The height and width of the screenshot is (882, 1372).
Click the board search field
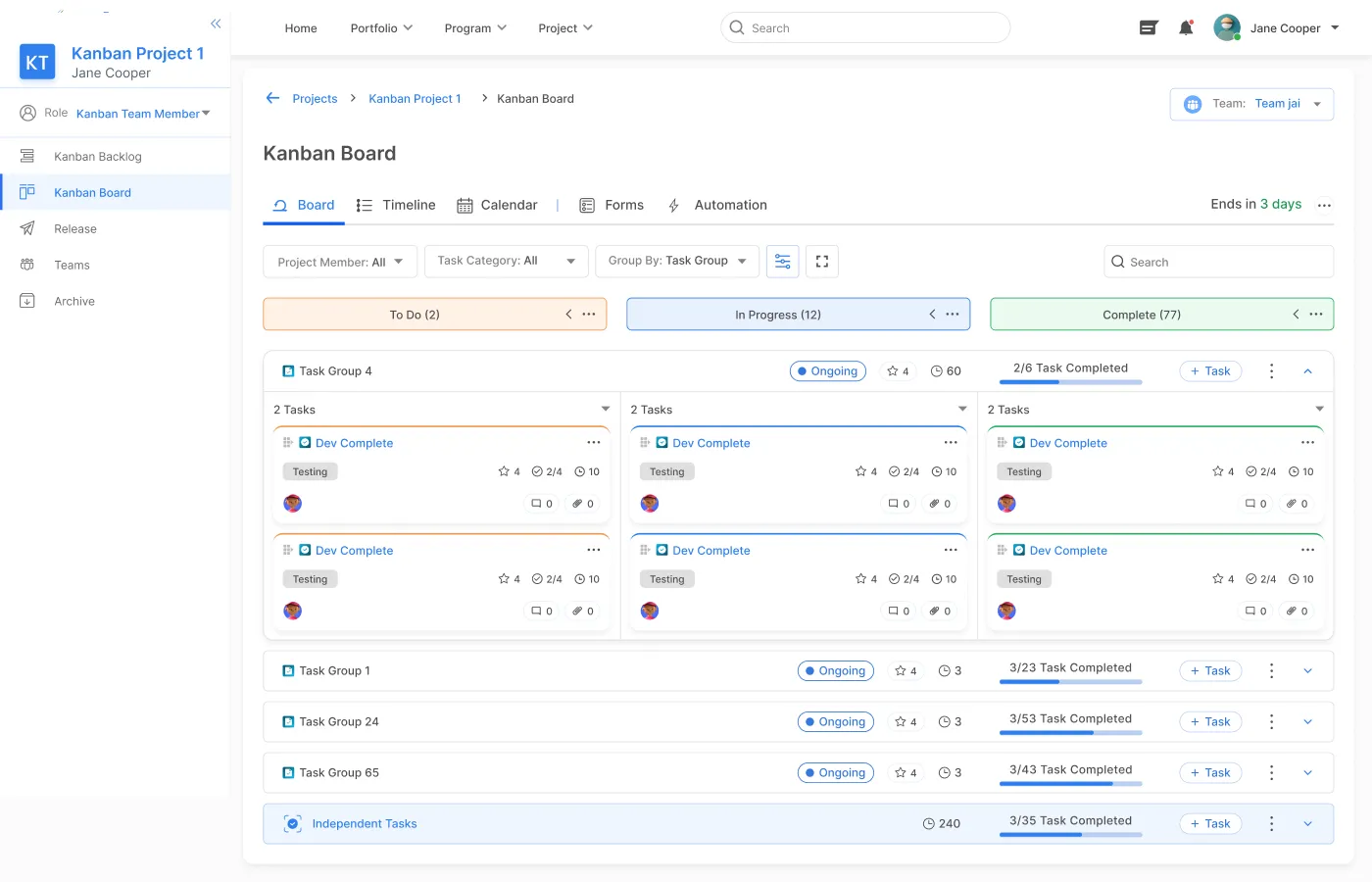click(x=1218, y=262)
